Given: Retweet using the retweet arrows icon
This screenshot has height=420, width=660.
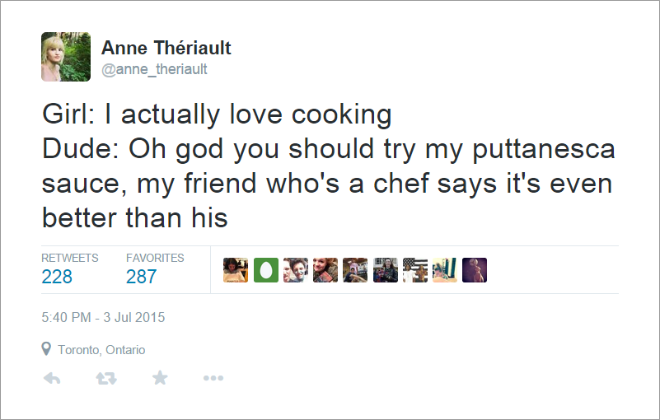Looking at the screenshot, I should pyautogui.click(x=106, y=378).
